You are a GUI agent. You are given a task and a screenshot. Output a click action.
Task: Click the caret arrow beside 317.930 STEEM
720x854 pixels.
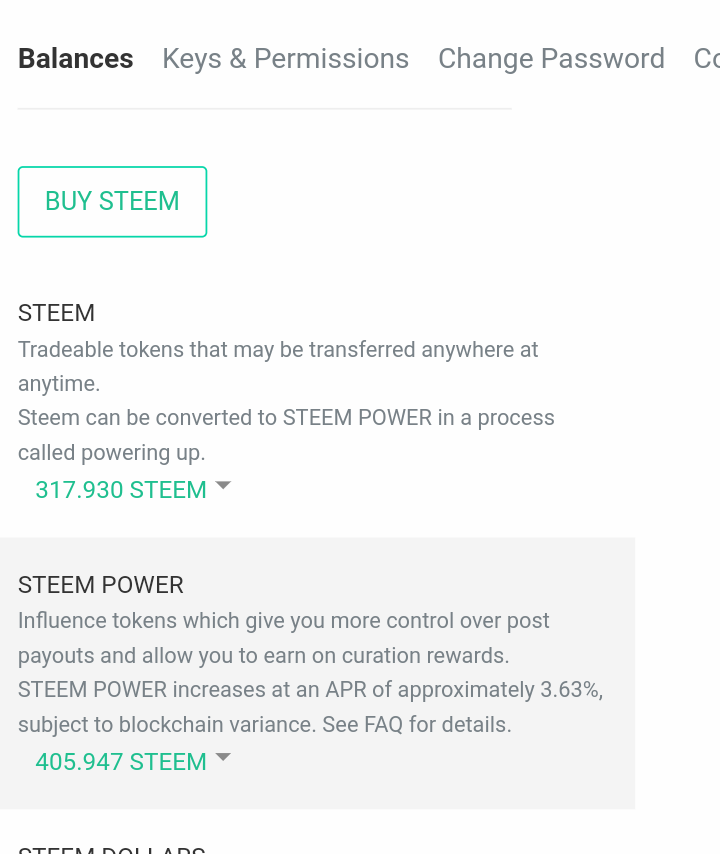(223, 485)
